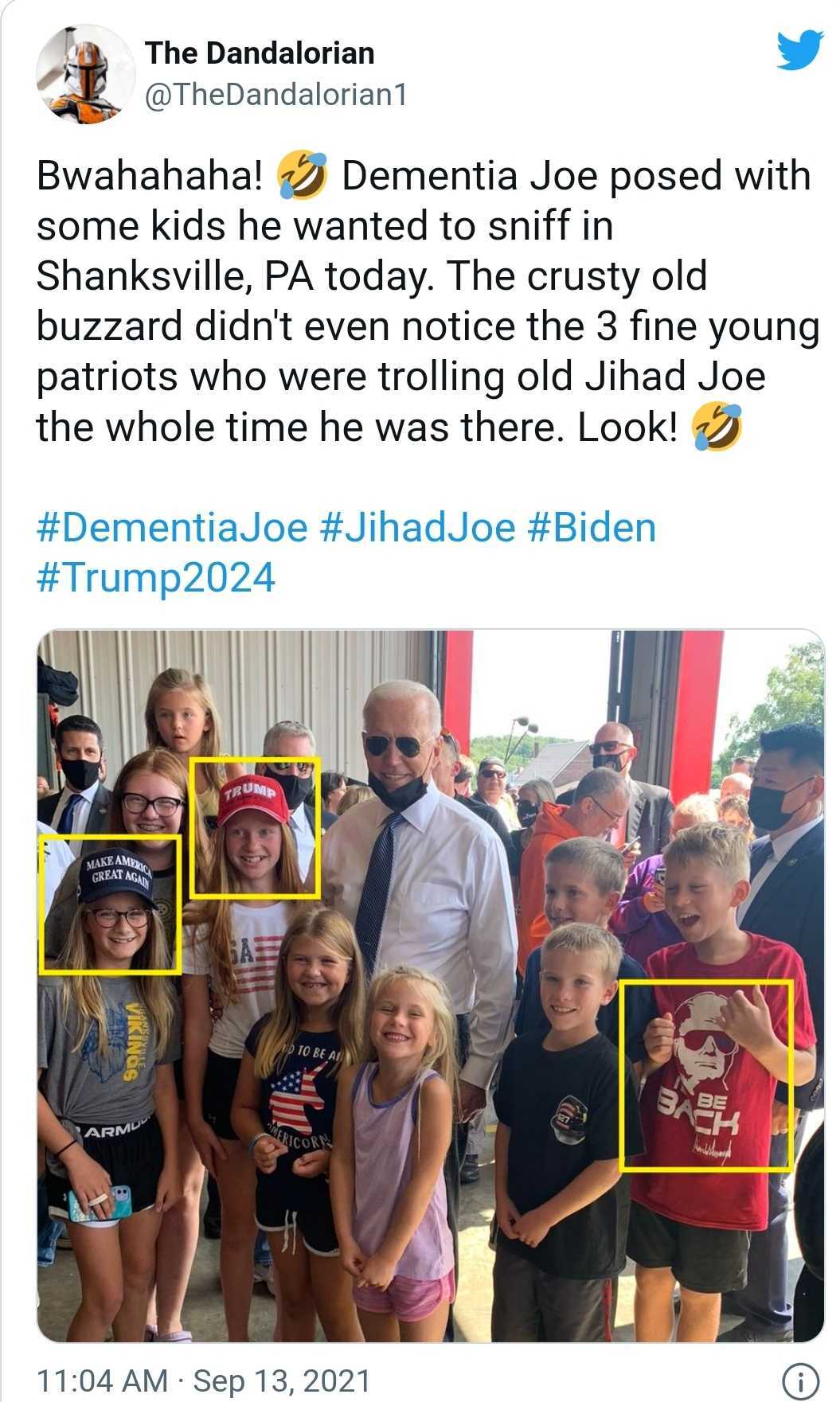Open the #JihadJoe hashtag
The image size is (840, 1402).
point(417,528)
